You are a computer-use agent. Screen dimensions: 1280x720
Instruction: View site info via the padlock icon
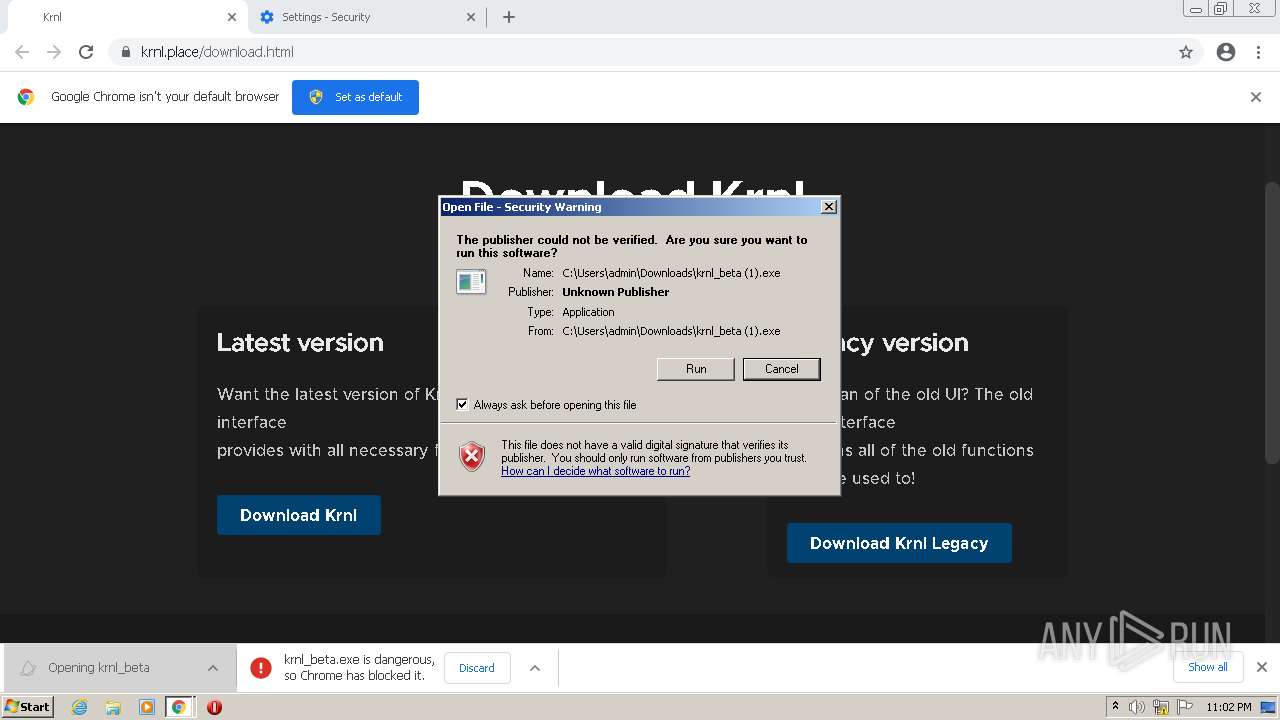[x=126, y=52]
